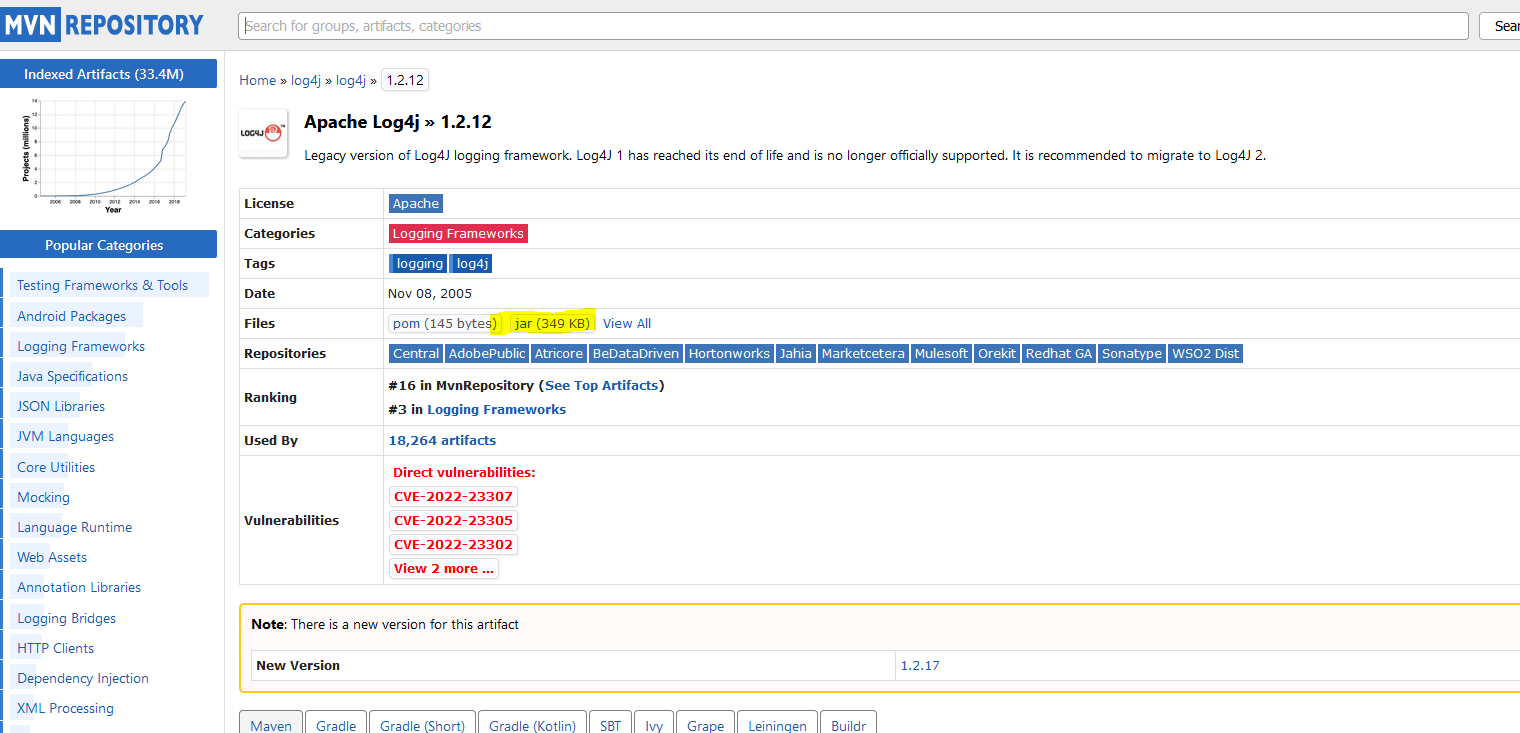The height and width of the screenshot is (733, 1520).
Task: Open the Marketcetera repository badge
Action: pyautogui.click(x=863, y=353)
